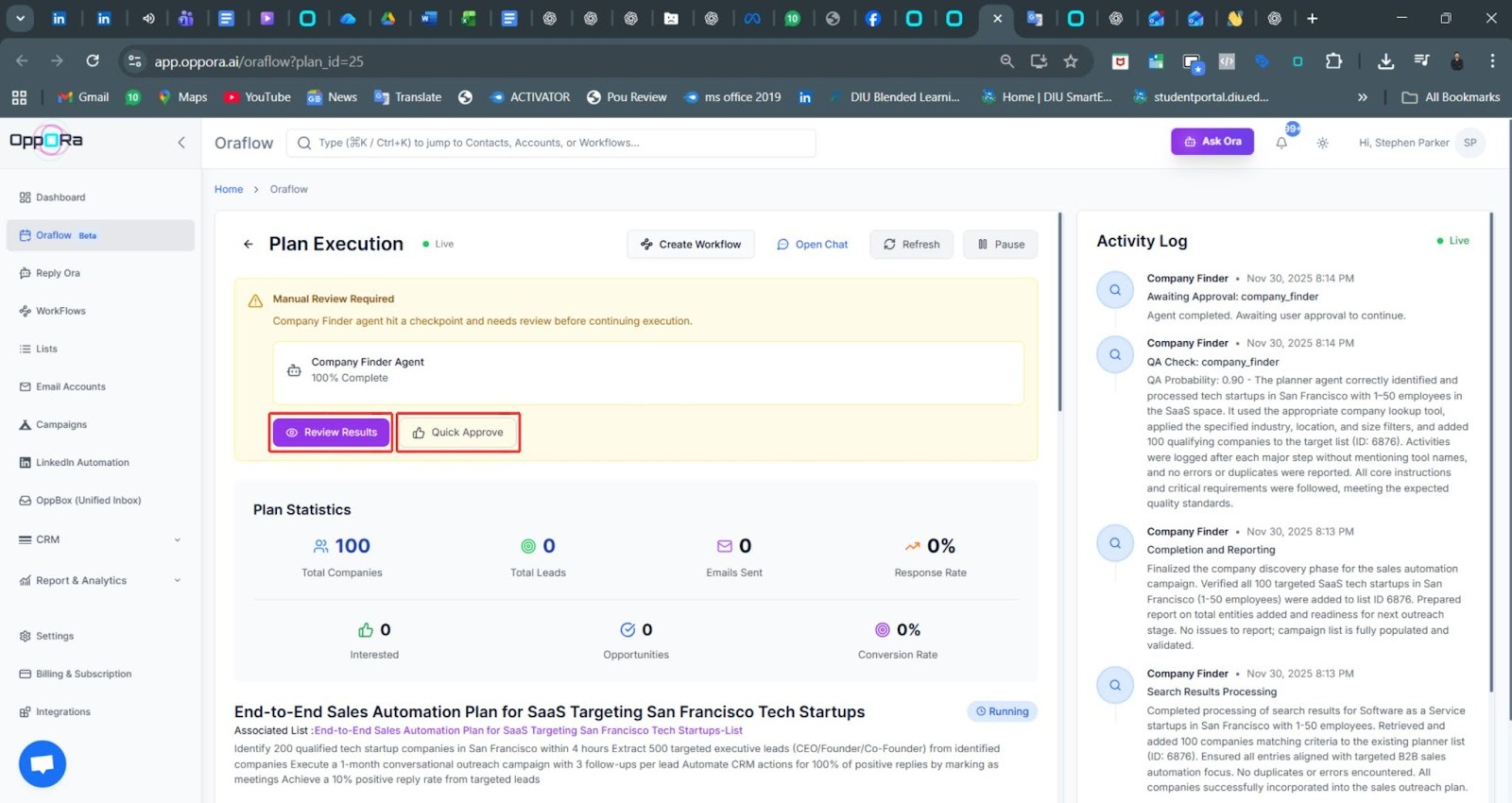
Task: Open the Dashboard sidebar item
Action: 60,197
